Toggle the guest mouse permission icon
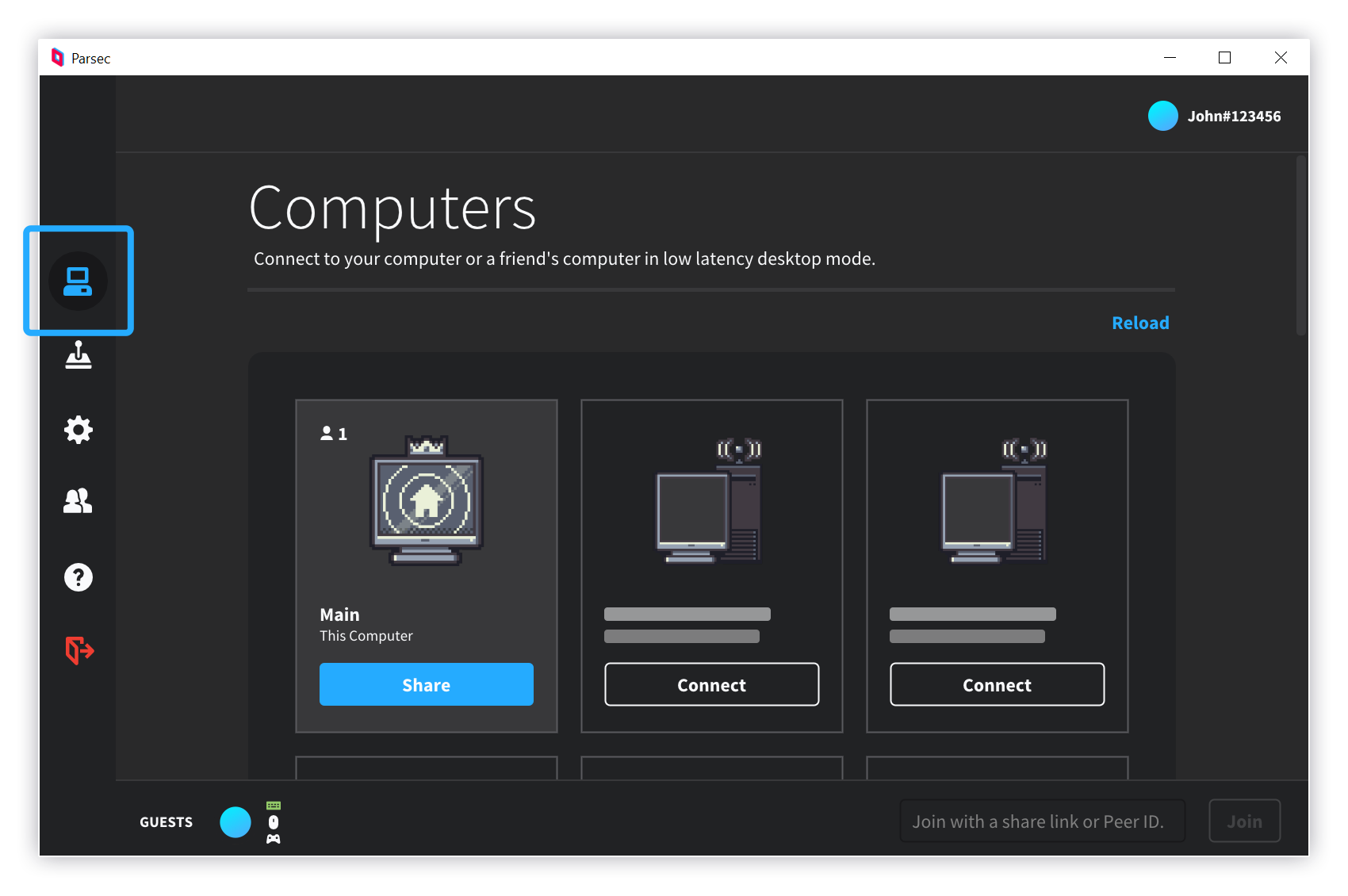The height and width of the screenshot is (896, 1348). coord(274,822)
